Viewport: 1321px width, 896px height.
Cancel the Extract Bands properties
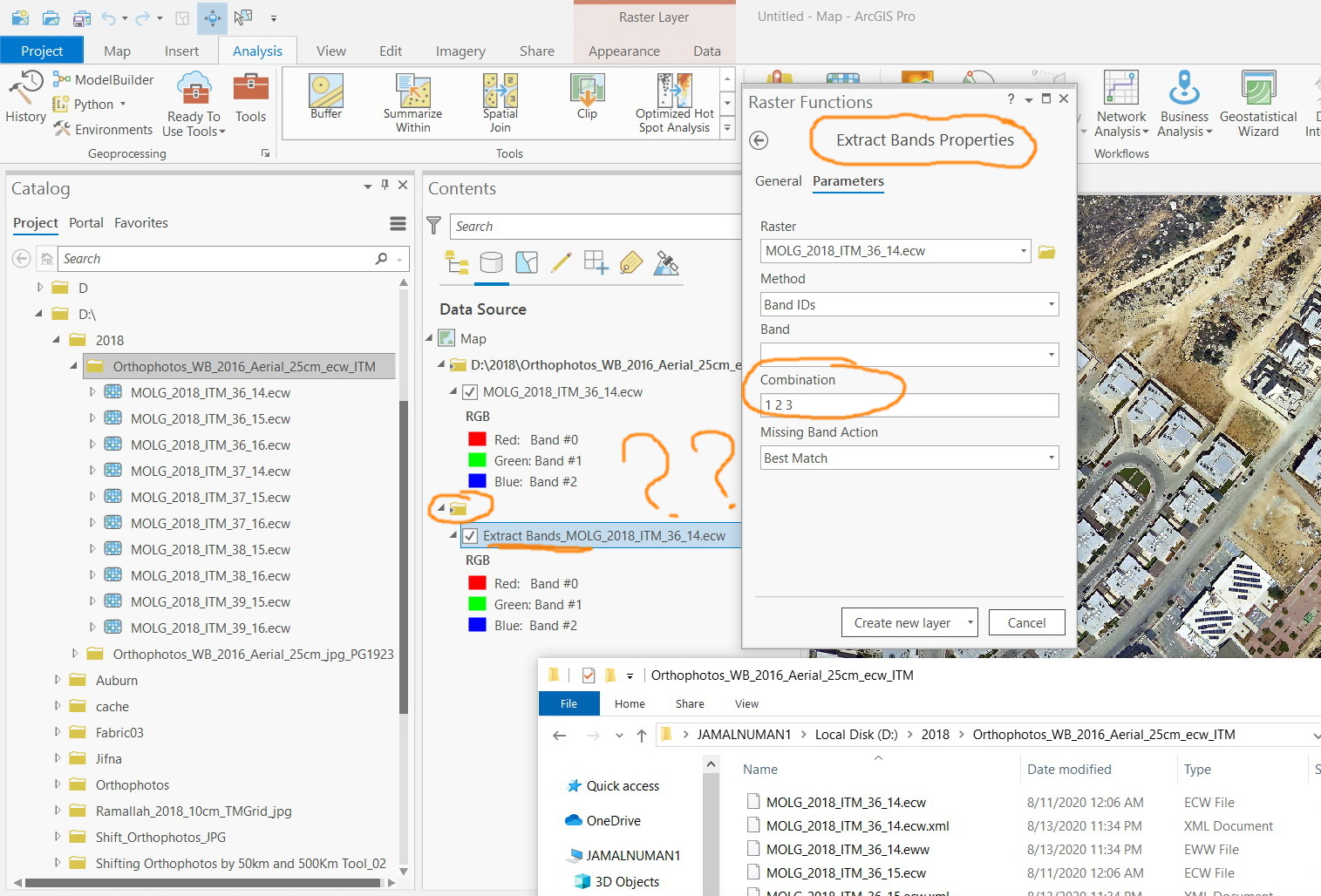[x=1026, y=622]
